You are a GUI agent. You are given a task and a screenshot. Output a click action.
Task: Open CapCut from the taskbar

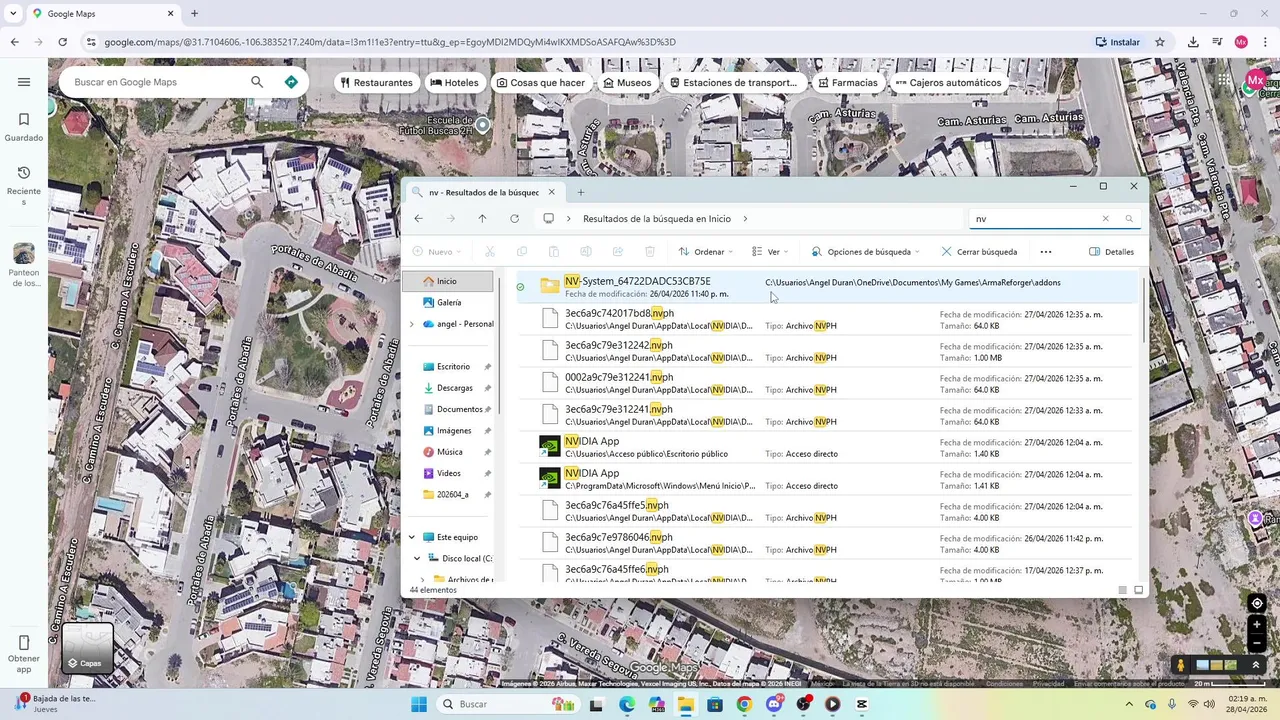coord(862,704)
